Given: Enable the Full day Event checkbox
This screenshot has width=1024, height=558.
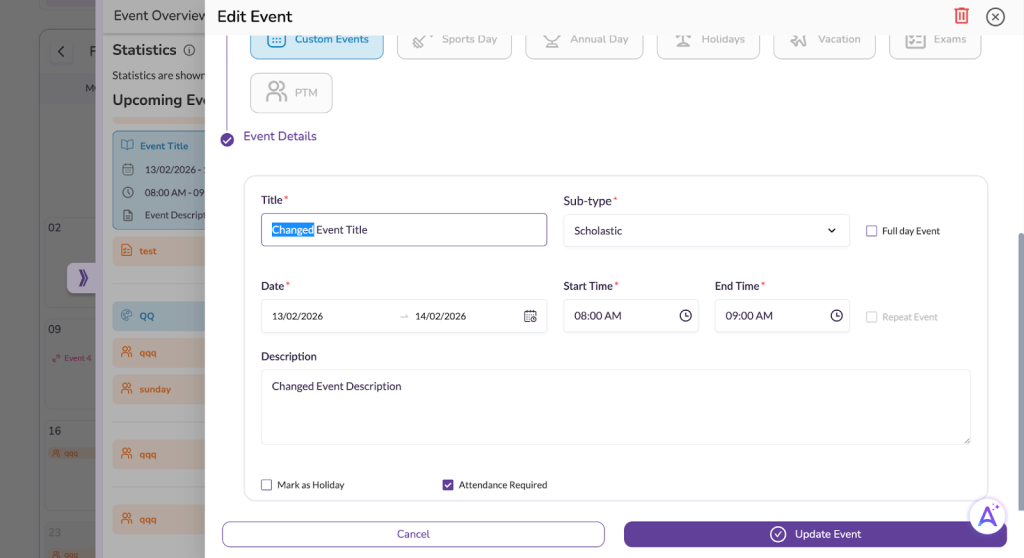Looking at the screenshot, I should (871, 231).
